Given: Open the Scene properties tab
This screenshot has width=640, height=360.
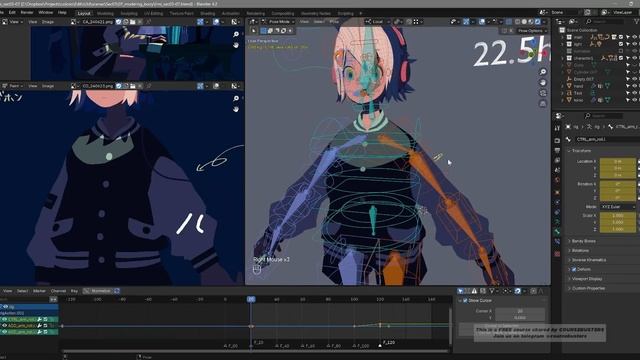Looking at the screenshot, I should [x=558, y=170].
